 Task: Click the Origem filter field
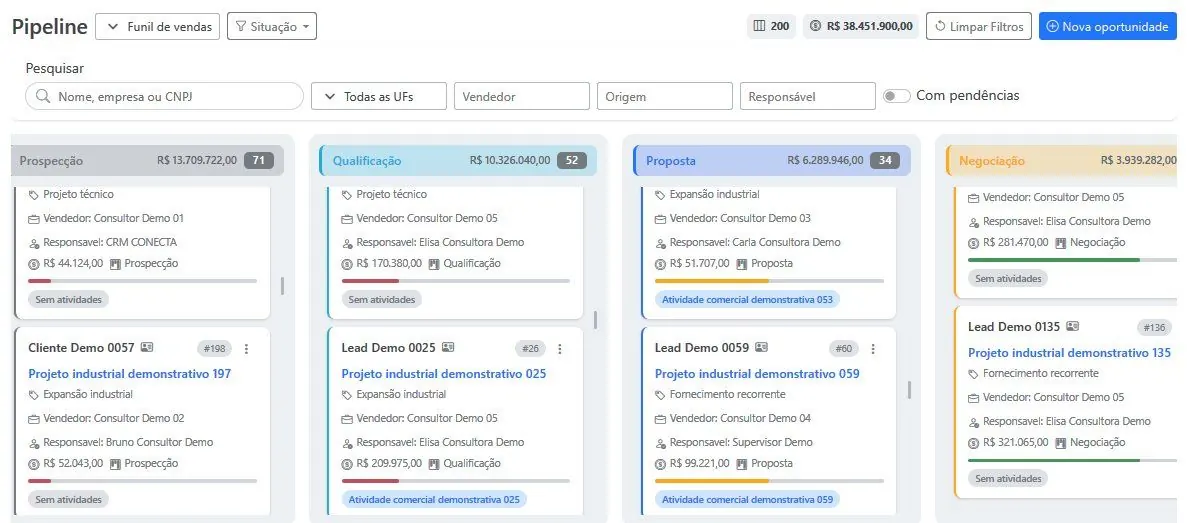point(665,96)
